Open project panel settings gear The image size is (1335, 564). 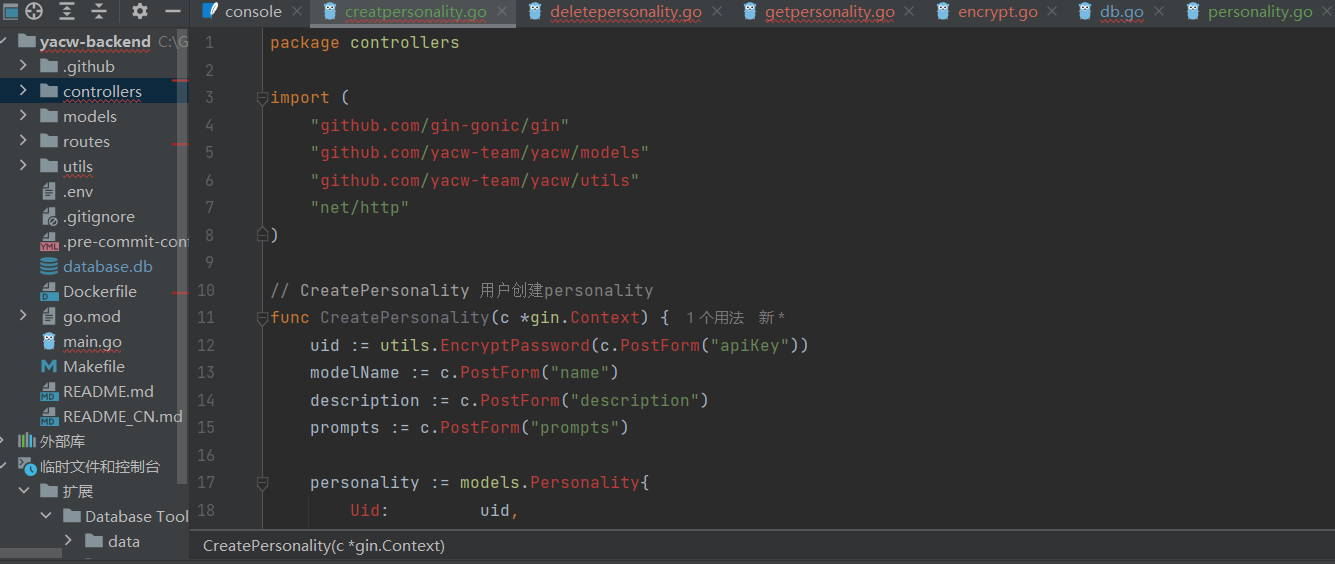(140, 12)
